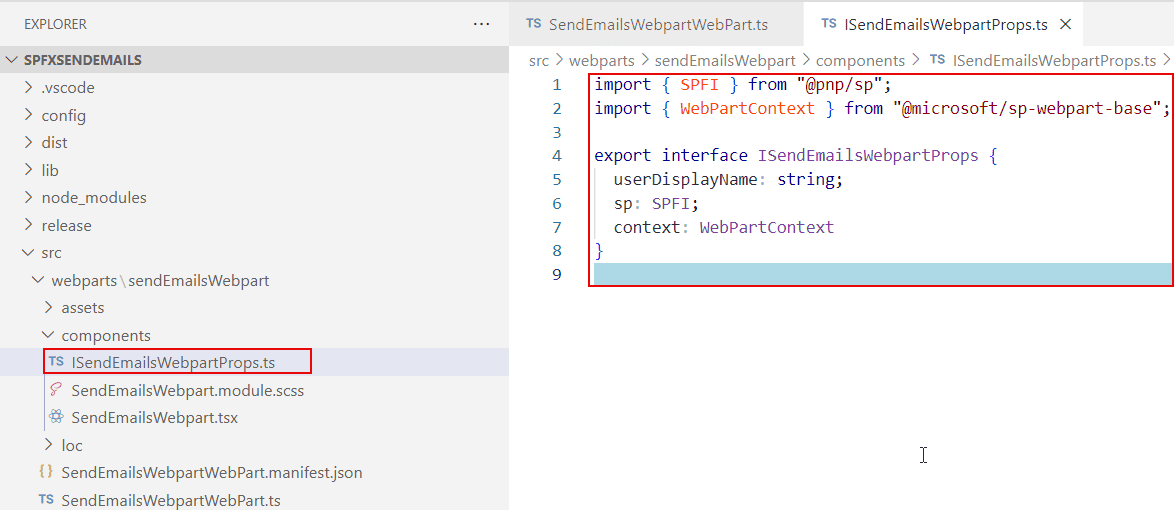The width and height of the screenshot is (1174, 510).
Task: Collapse the webparts\sendEmailsWebpart folder chevron
Action: click(37, 281)
